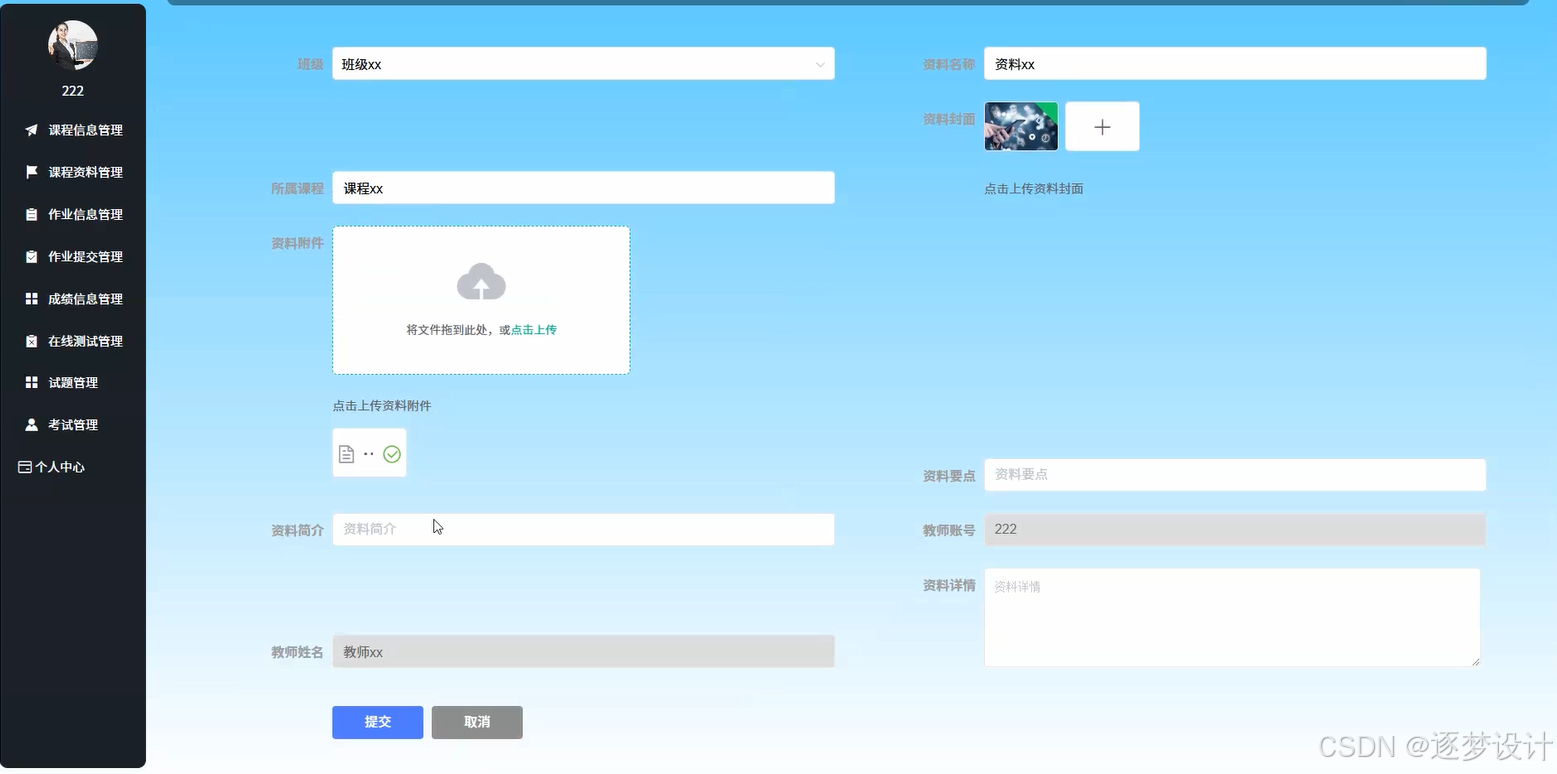Click the green checkmark on uploaded attachment
Screen dimensions: 1557x774
[392, 454]
